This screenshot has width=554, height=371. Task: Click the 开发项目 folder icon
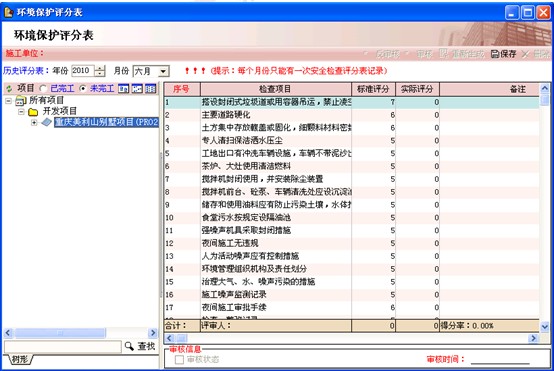coord(33,112)
